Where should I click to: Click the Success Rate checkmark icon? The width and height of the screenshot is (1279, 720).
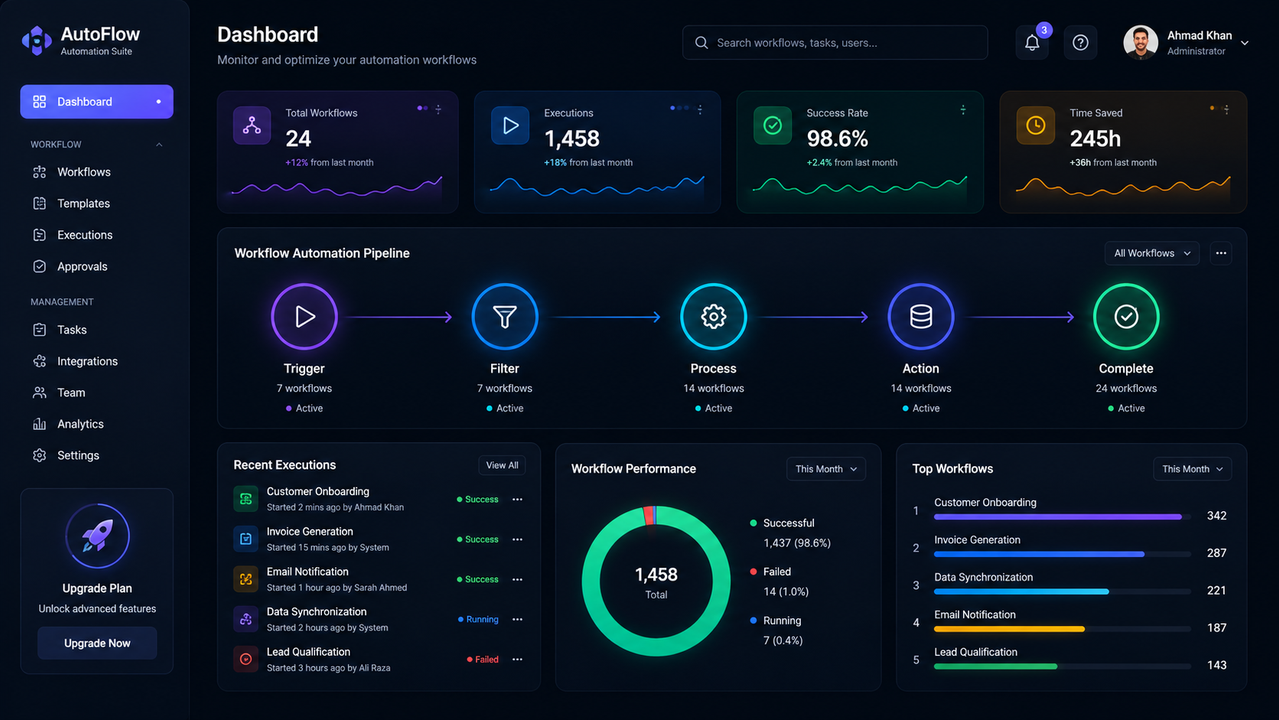773,126
